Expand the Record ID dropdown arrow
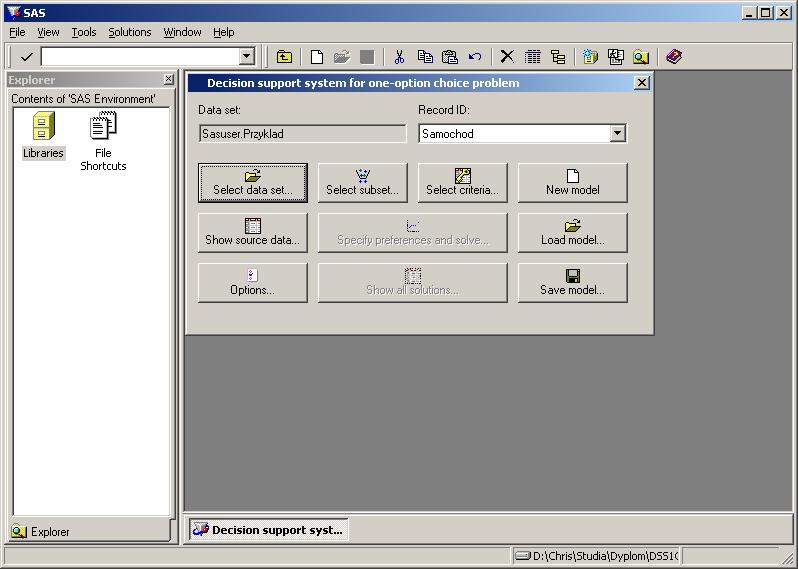The image size is (798, 569). tap(617, 133)
